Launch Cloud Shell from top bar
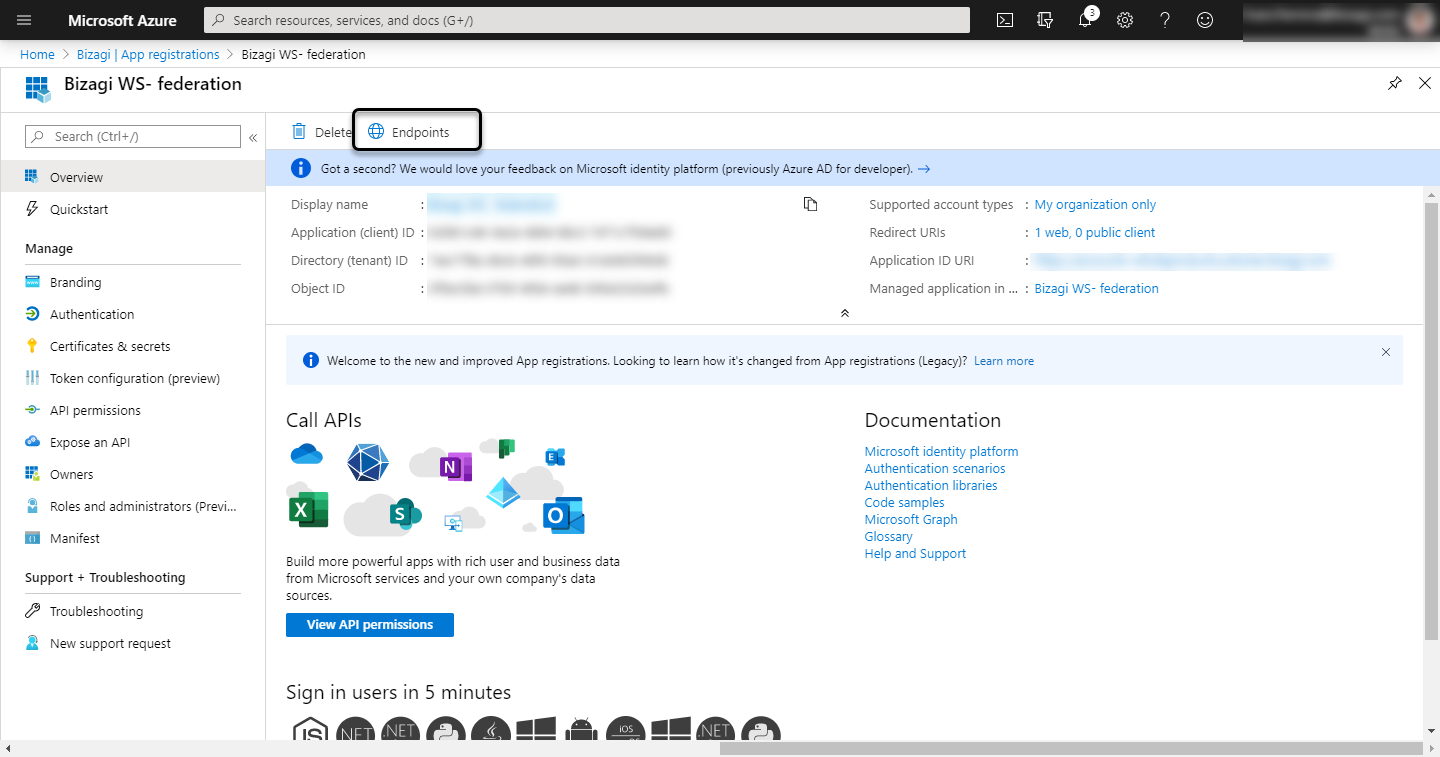This screenshot has width=1440, height=757. point(1006,20)
